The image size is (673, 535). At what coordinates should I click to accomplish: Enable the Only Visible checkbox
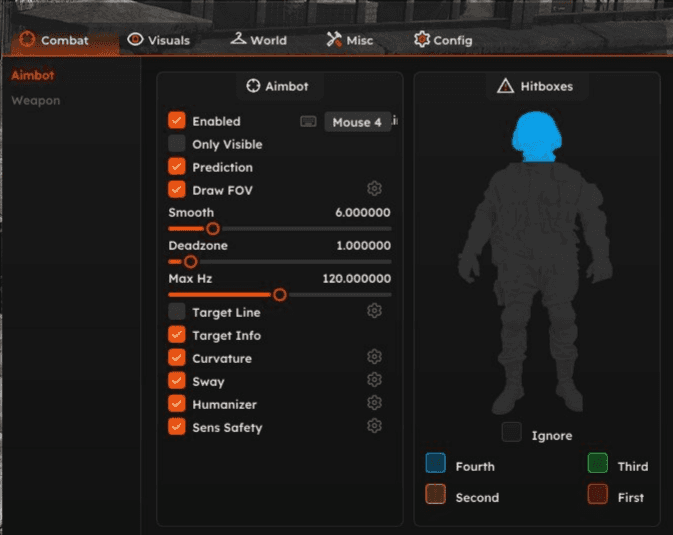pos(176,144)
